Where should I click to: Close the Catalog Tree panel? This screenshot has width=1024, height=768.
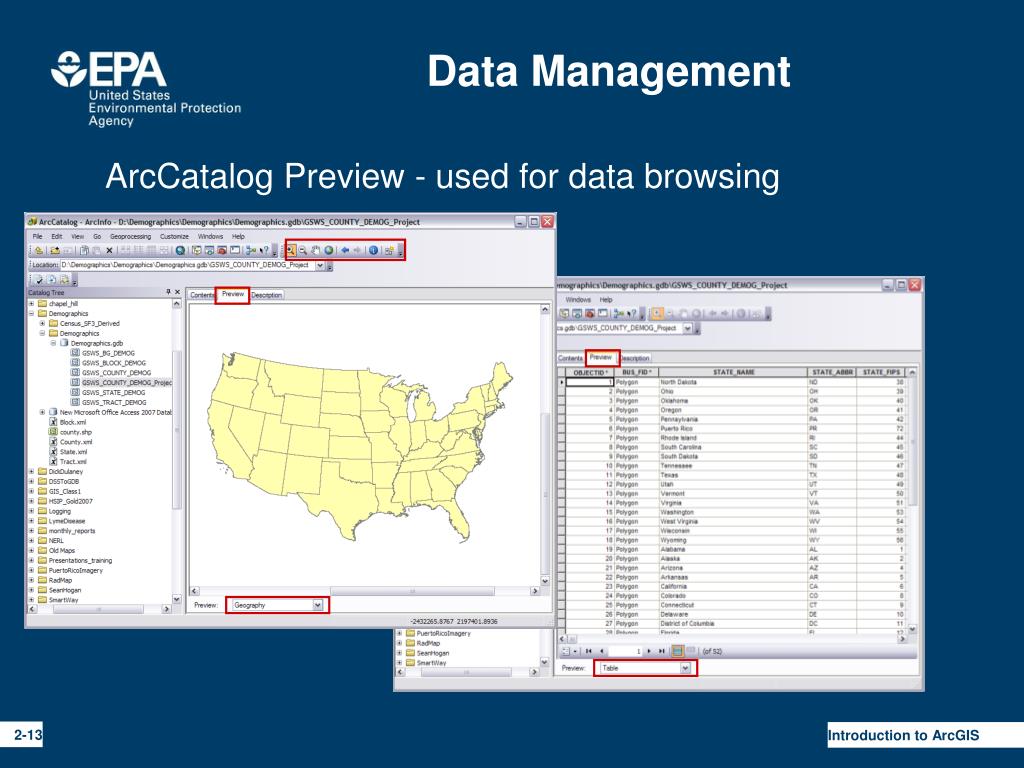click(177, 292)
